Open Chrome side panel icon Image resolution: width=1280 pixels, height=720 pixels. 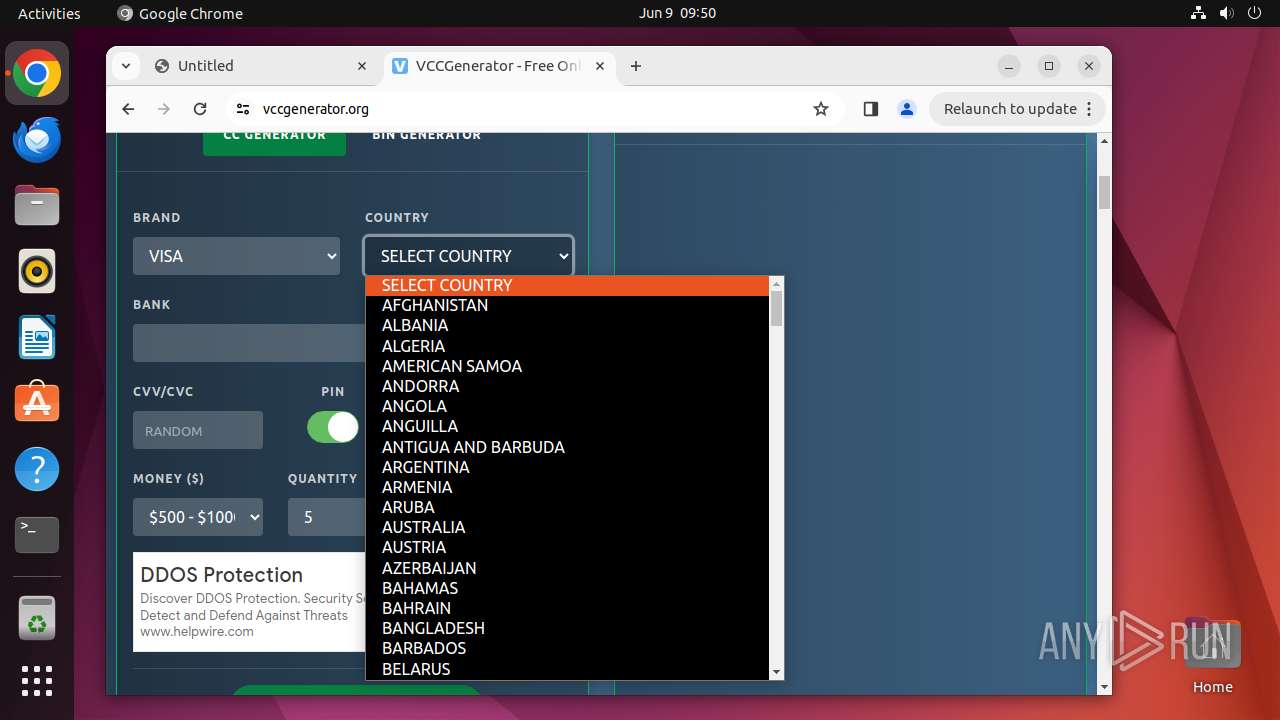[x=870, y=109]
